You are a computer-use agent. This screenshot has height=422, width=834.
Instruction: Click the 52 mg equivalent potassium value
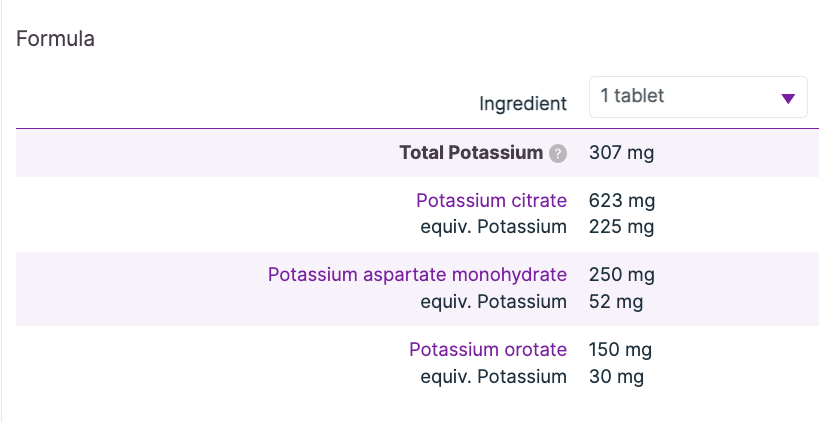[616, 301]
